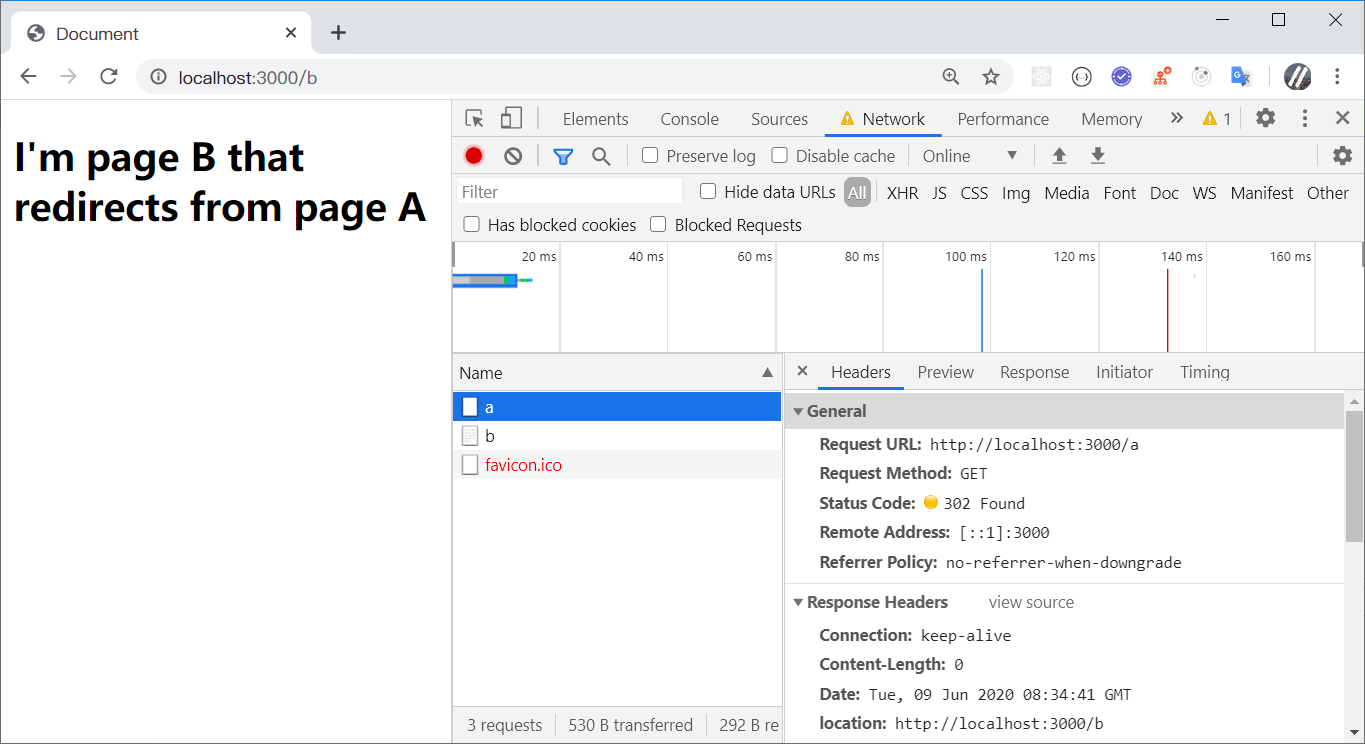Viewport: 1365px width, 744px height.
Task: Open DevTools settings gear beside the warning count
Action: tap(1266, 118)
